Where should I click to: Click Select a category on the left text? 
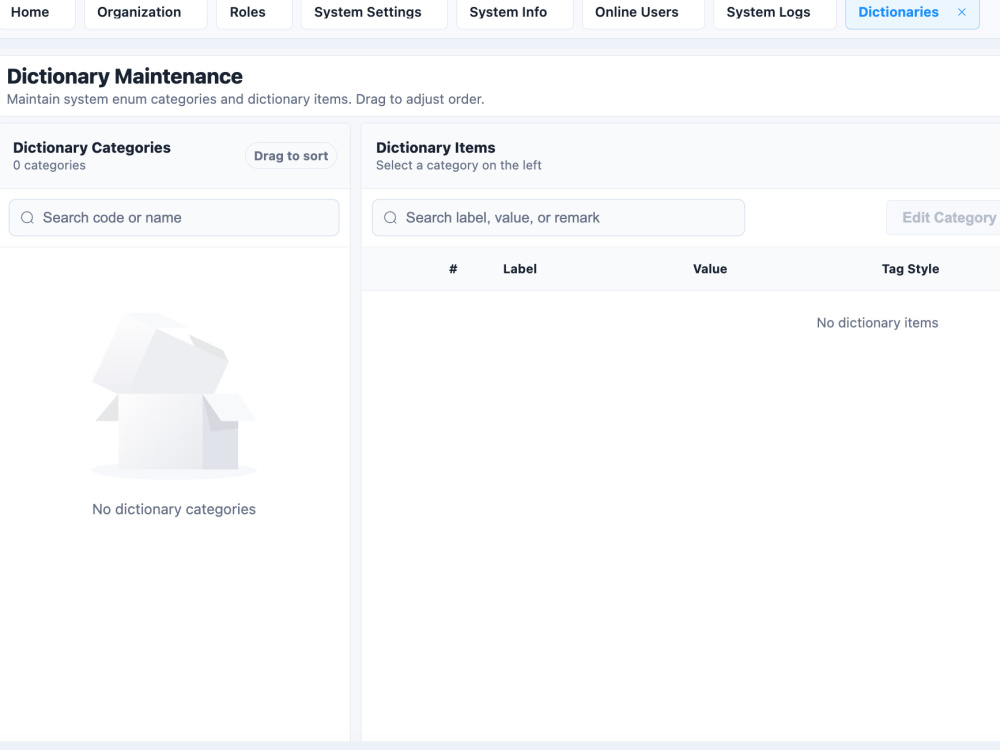[x=459, y=165]
